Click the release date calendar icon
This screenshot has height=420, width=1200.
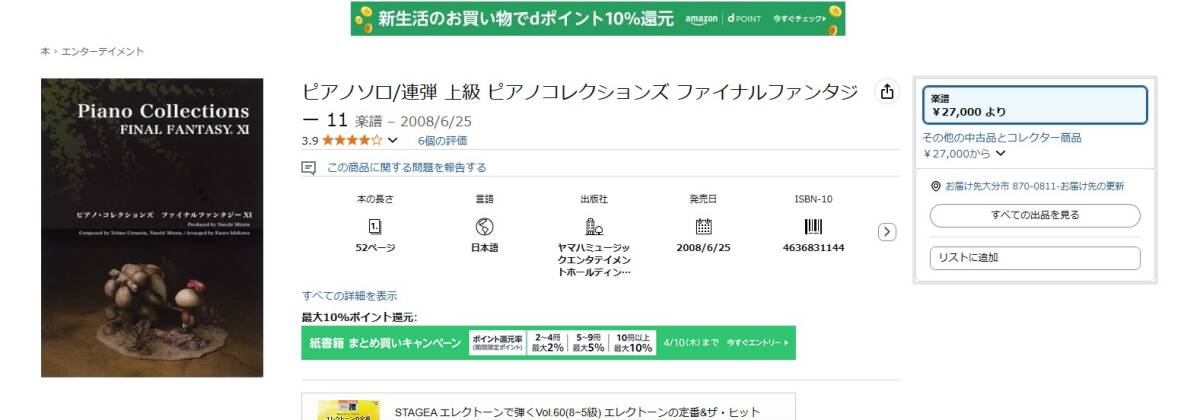click(x=703, y=226)
